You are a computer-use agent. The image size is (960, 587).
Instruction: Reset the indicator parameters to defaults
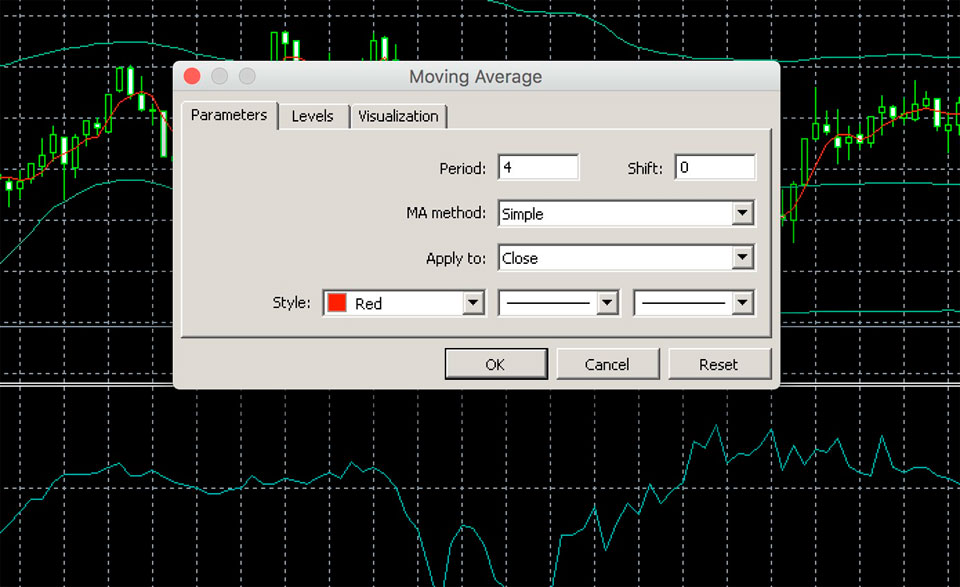(718, 364)
